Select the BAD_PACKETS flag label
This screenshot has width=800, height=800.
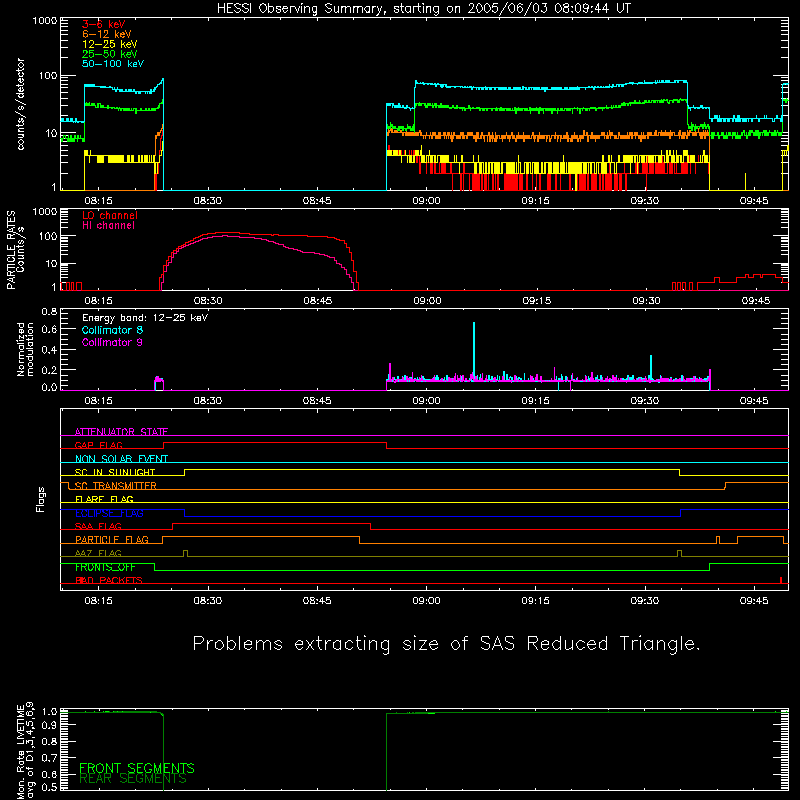109,580
